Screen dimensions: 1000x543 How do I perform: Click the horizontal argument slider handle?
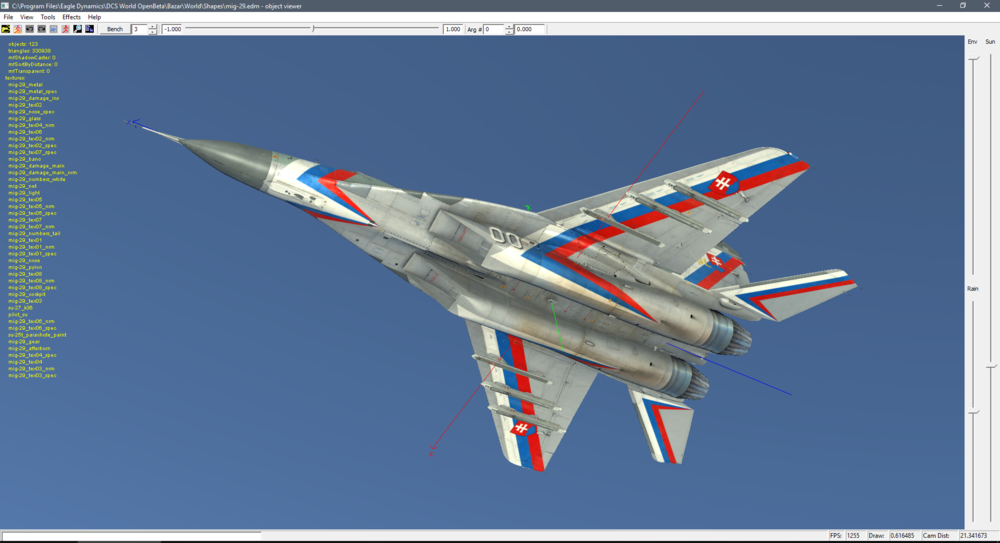click(x=313, y=29)
